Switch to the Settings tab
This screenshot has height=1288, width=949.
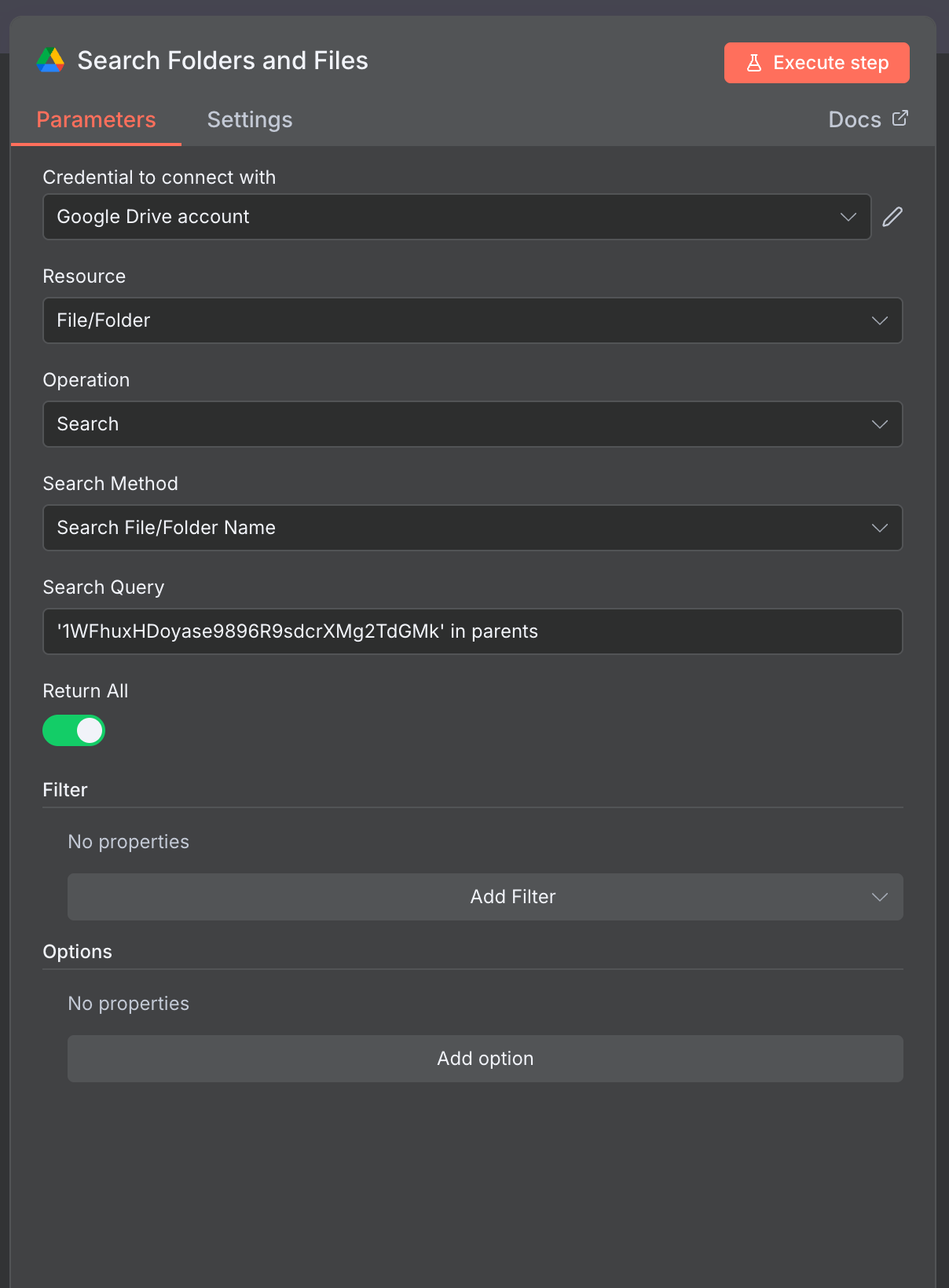(x=249, y=119)
